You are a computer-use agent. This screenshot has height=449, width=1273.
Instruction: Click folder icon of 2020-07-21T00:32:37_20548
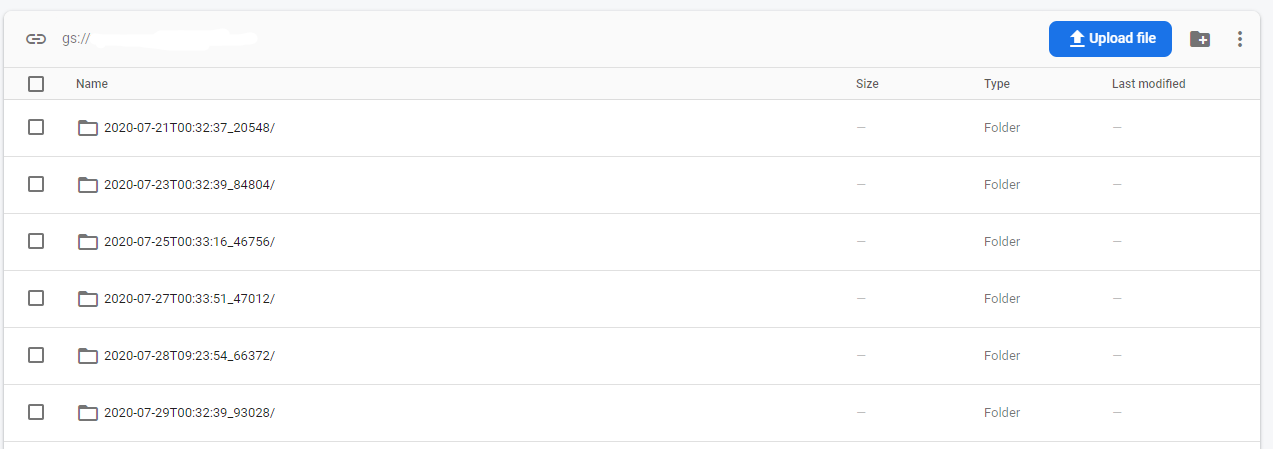click(88, 128)
